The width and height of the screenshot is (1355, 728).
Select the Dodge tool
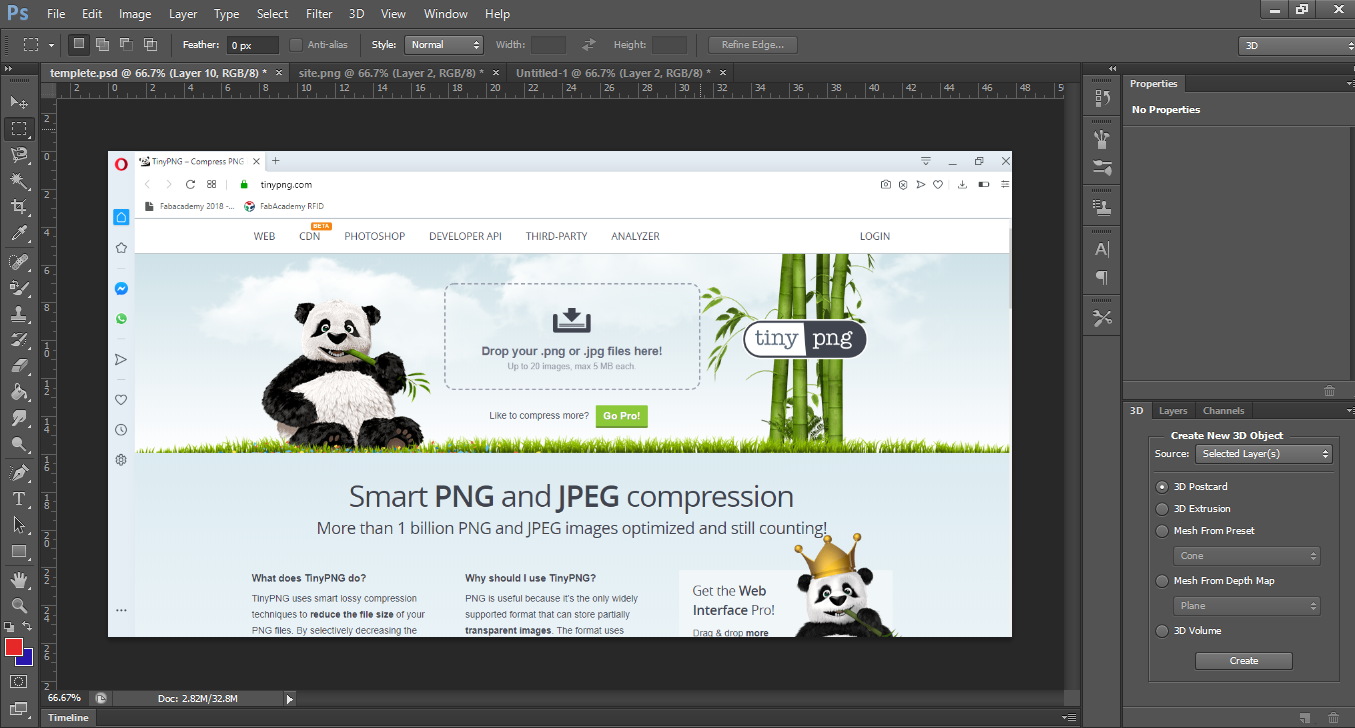point(19,444)
